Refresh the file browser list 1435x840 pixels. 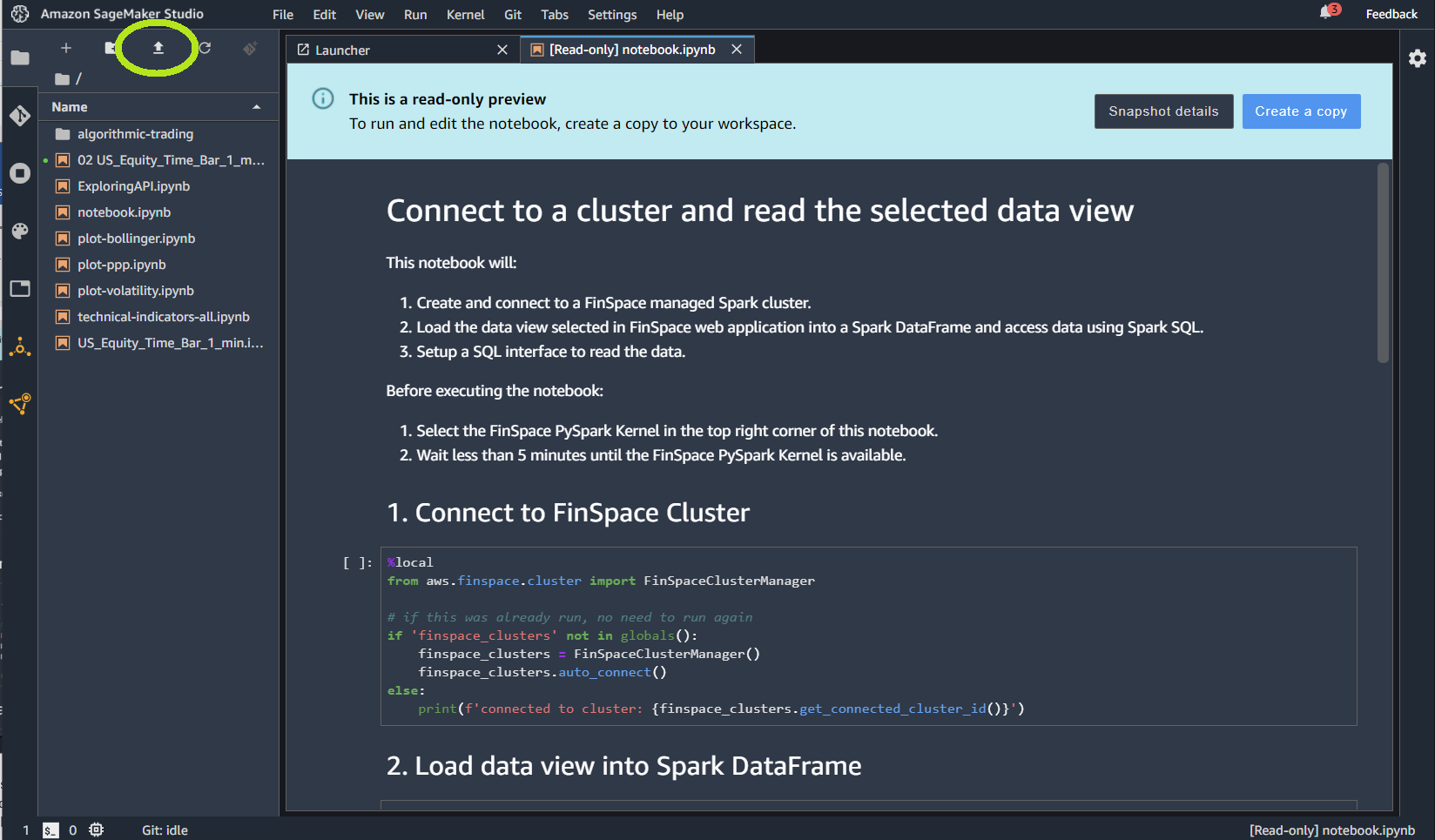click(x=205, y=49)
